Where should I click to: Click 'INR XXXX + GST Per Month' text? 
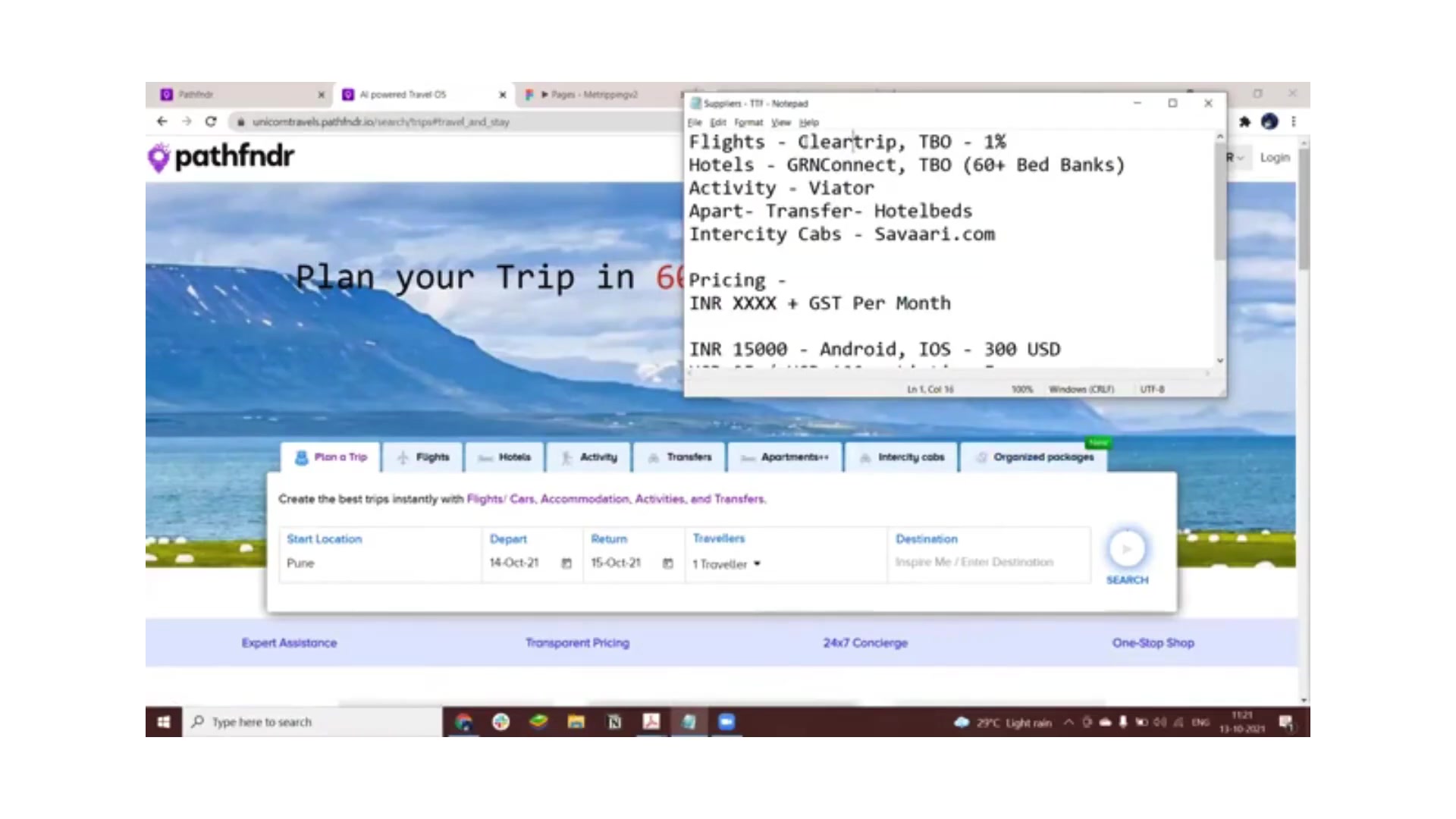click(x=819, y=303)
